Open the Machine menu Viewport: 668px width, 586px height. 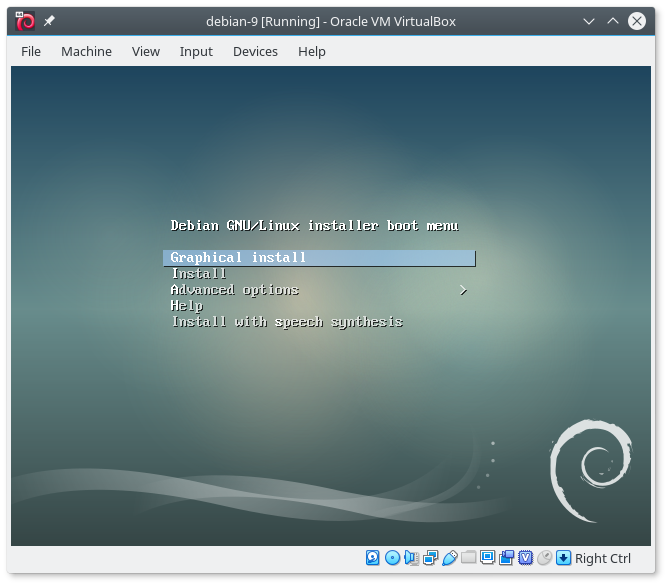point(86,51)
